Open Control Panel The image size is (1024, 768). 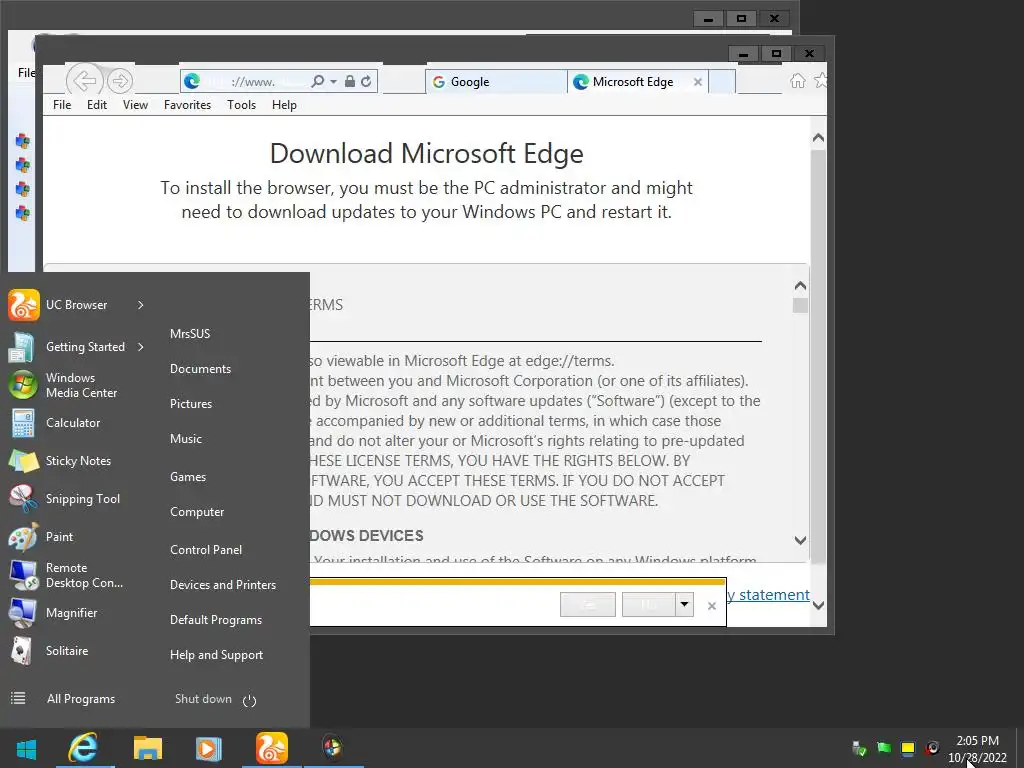[206, 550]
